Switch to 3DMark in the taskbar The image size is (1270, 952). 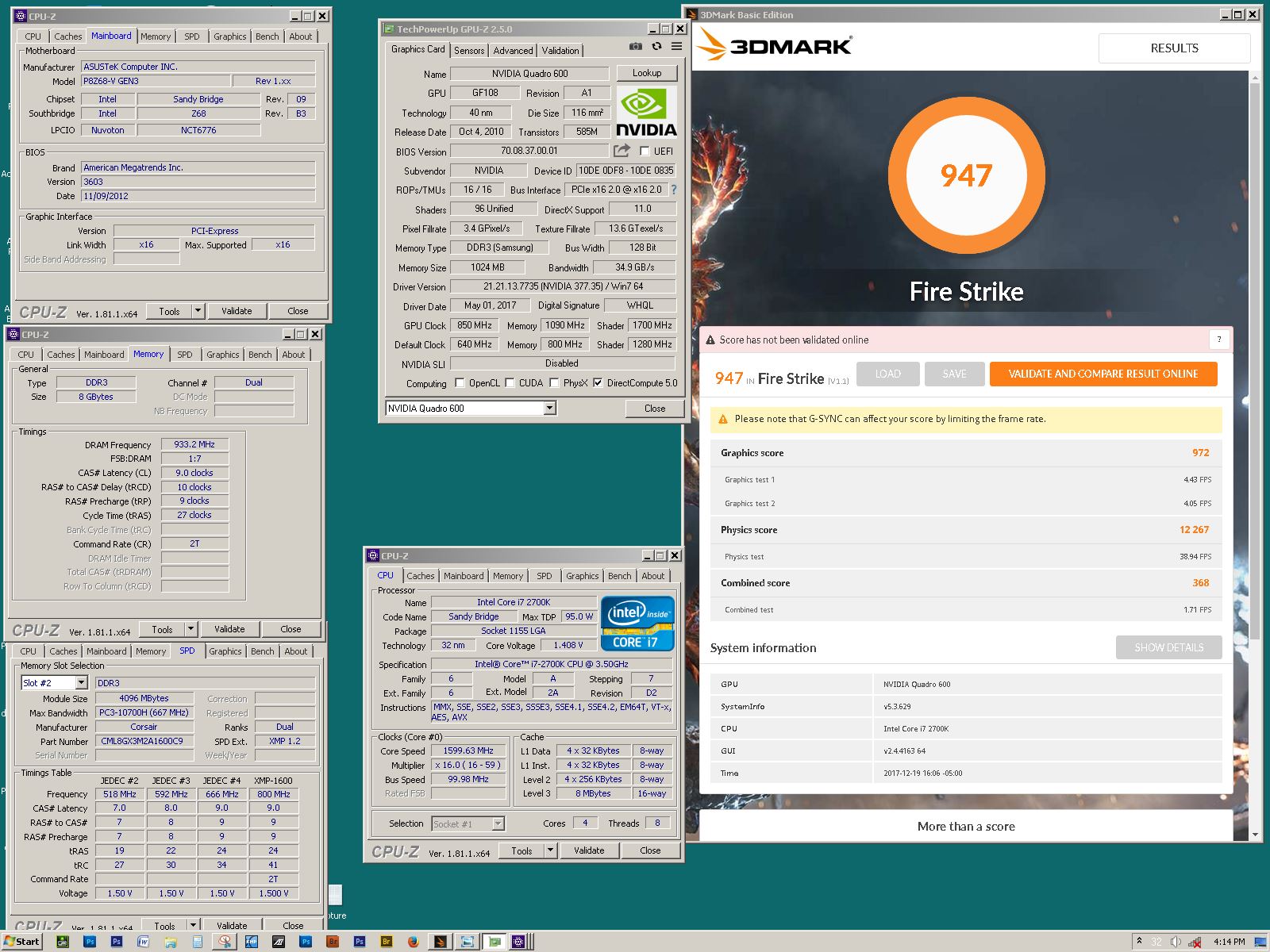(x=440, y=942)
